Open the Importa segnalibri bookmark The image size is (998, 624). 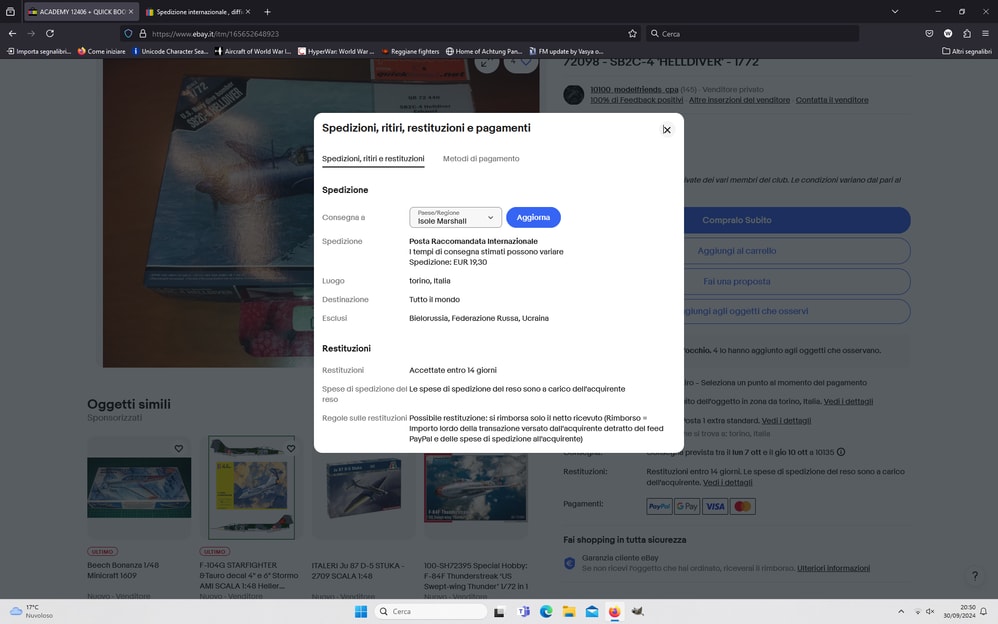click(39, 51)
